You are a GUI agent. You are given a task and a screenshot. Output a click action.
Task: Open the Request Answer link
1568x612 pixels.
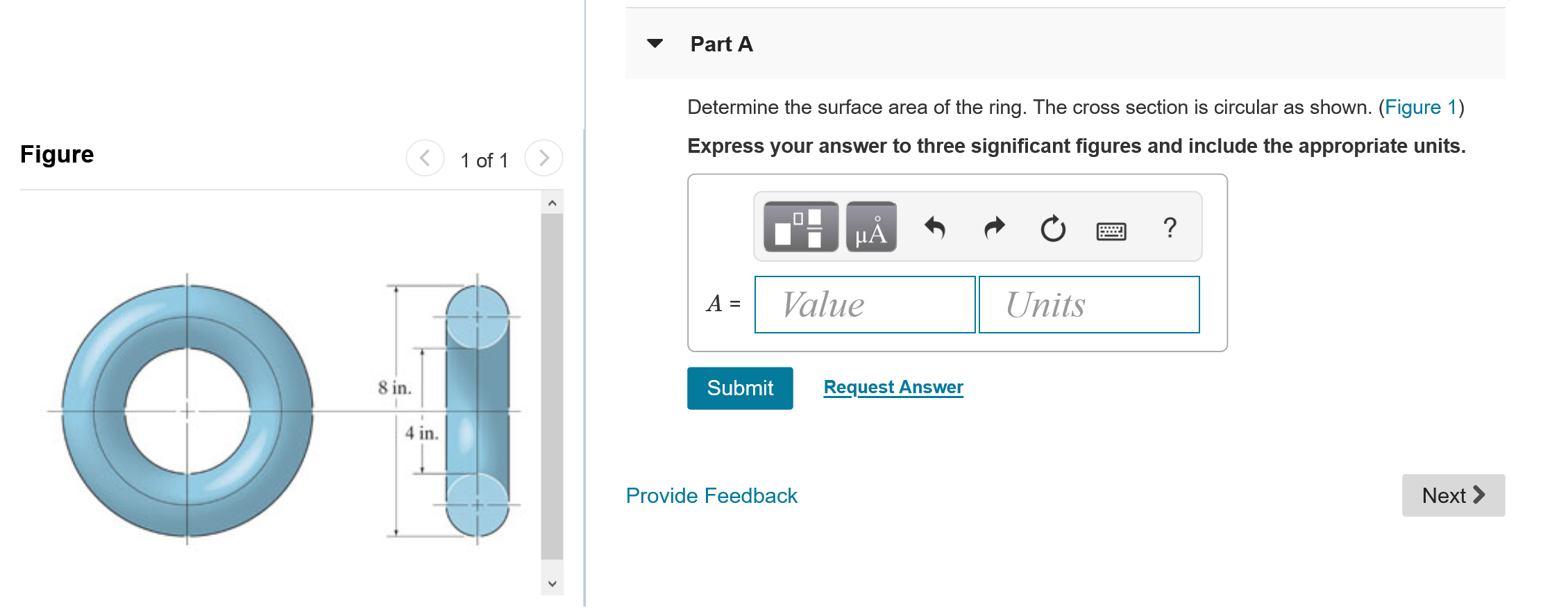point(893,387)
